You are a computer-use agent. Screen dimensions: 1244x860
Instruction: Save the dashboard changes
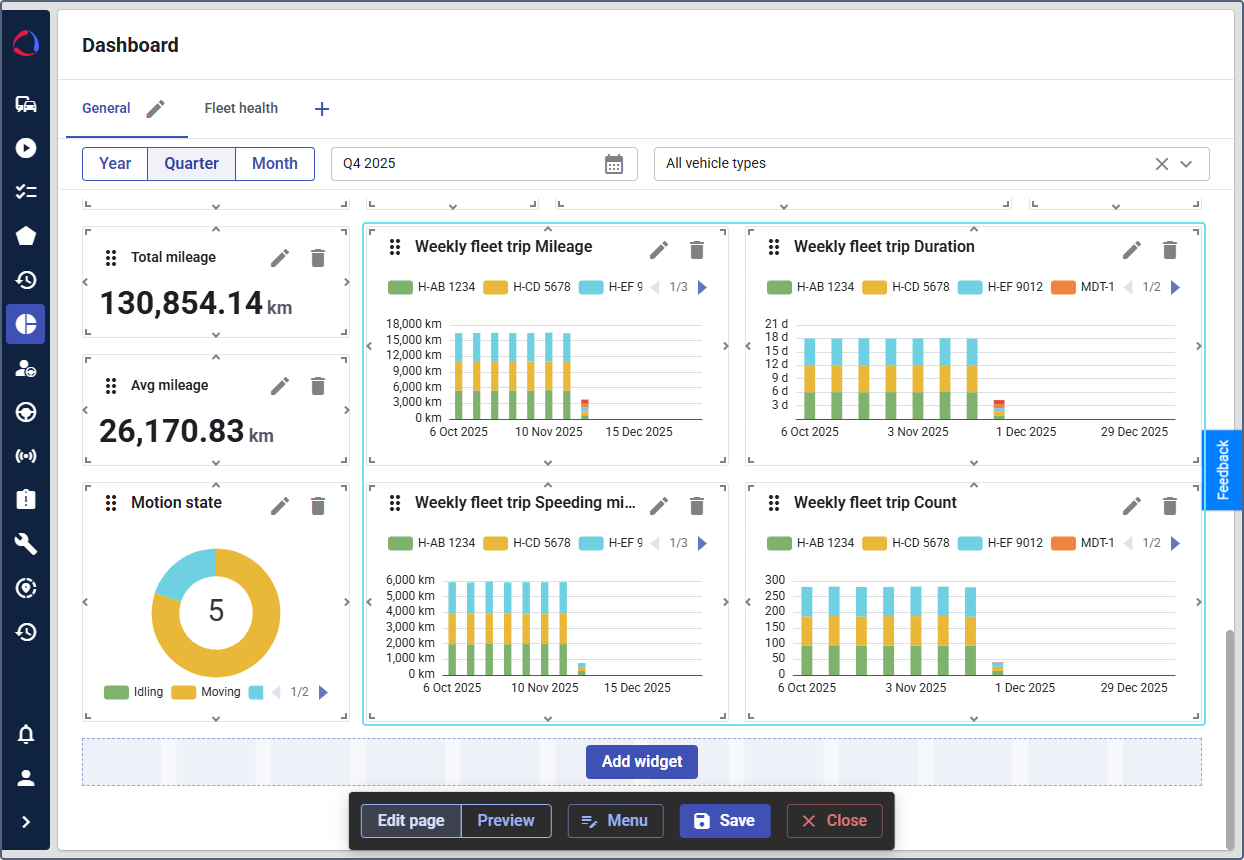pyautogui.click(x=724, y=821)
